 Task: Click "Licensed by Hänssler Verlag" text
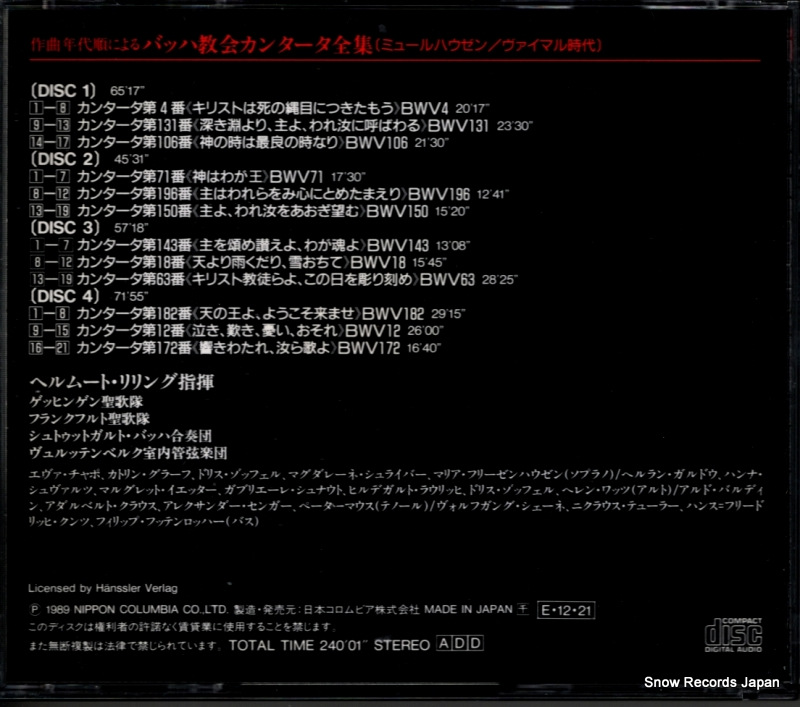tap(103, 588)
